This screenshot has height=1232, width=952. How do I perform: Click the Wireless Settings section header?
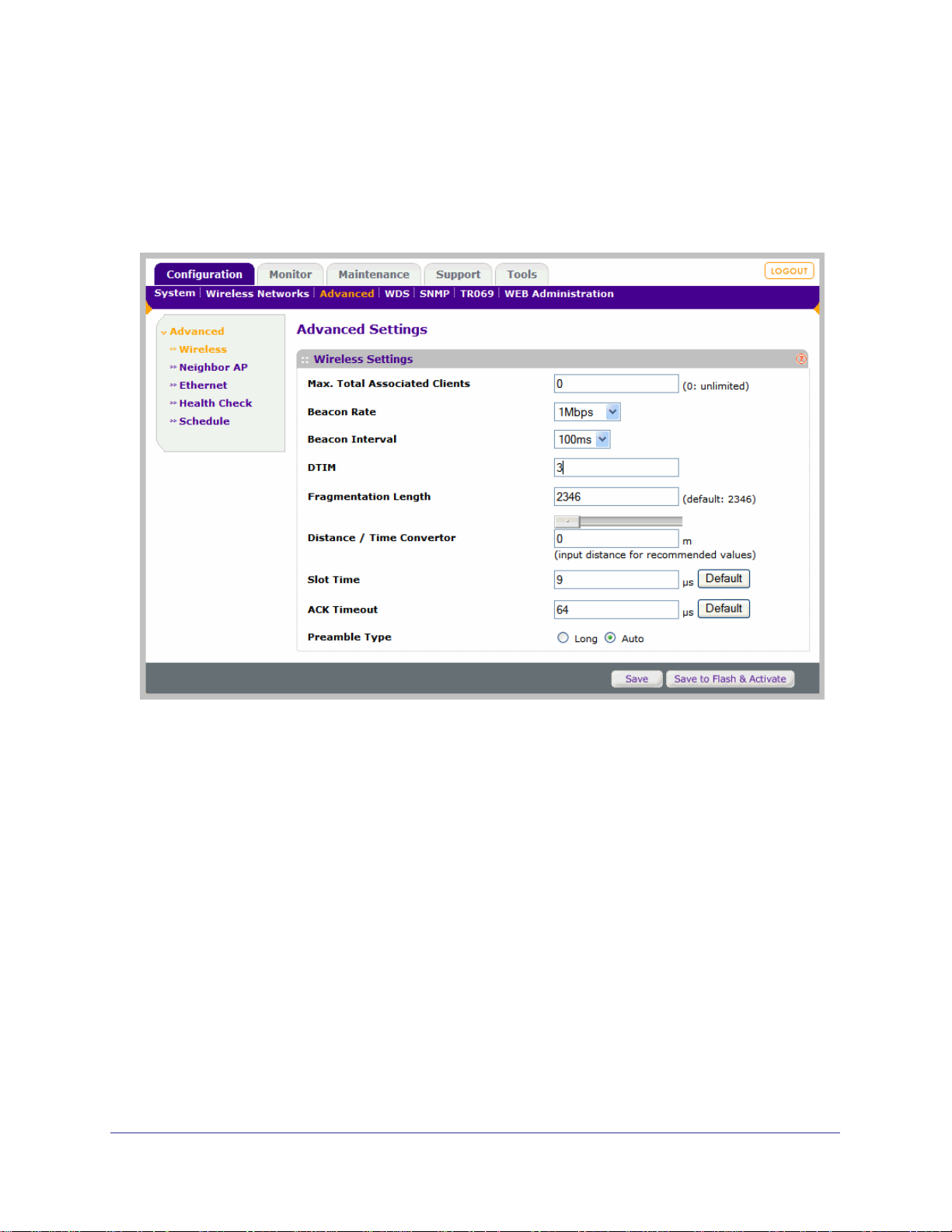tap(553, 359)
